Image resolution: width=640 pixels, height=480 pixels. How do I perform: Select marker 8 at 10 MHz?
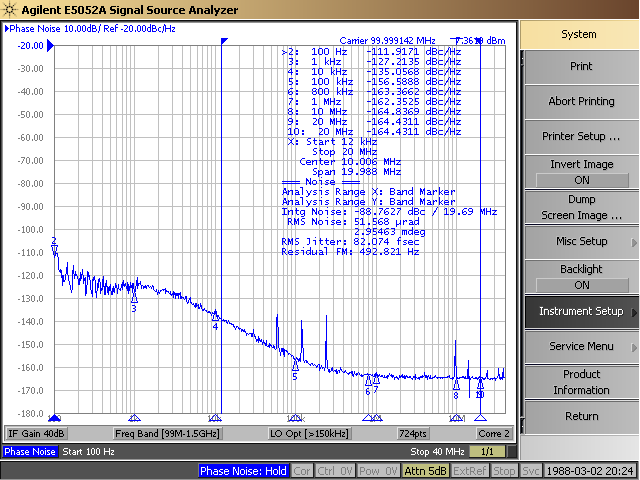(x=456, y=389)
